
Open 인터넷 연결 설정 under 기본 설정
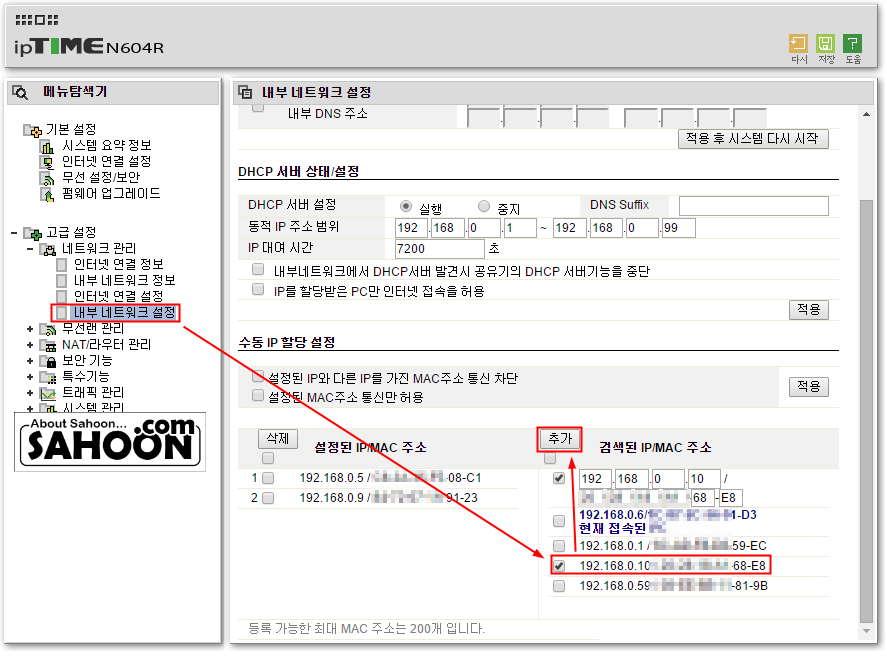point(106,162)
